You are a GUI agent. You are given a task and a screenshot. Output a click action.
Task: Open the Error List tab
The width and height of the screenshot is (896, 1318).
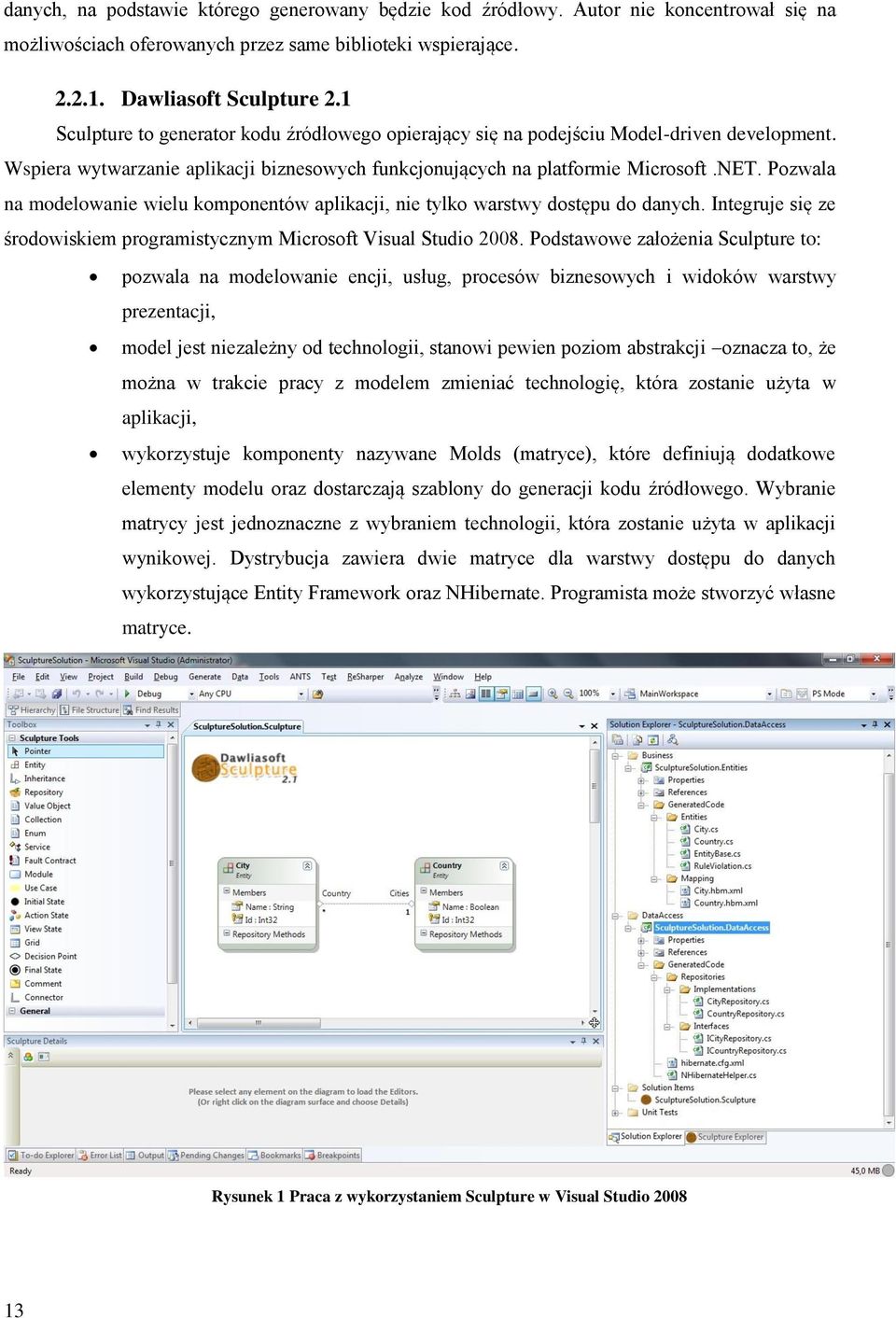(x=100, y=1156)
